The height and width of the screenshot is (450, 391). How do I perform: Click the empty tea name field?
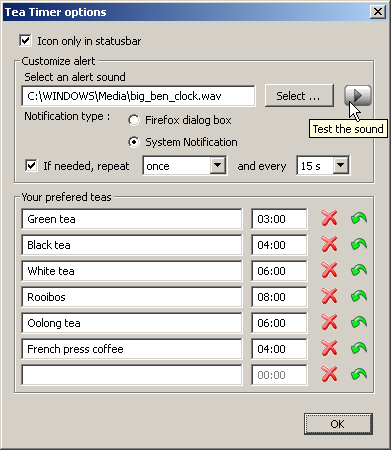point(132,375)
